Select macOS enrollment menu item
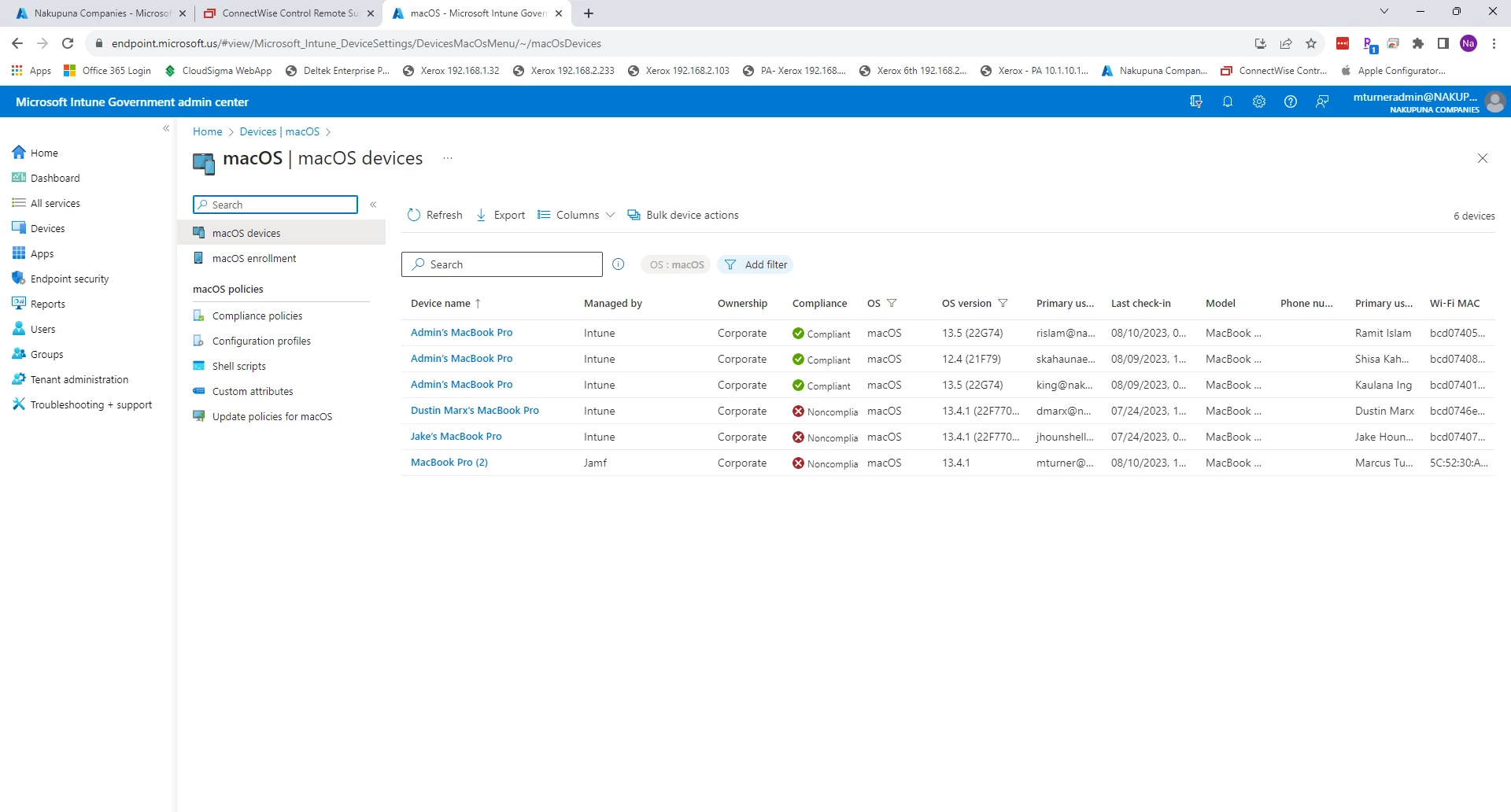 [x=282, y=258]
